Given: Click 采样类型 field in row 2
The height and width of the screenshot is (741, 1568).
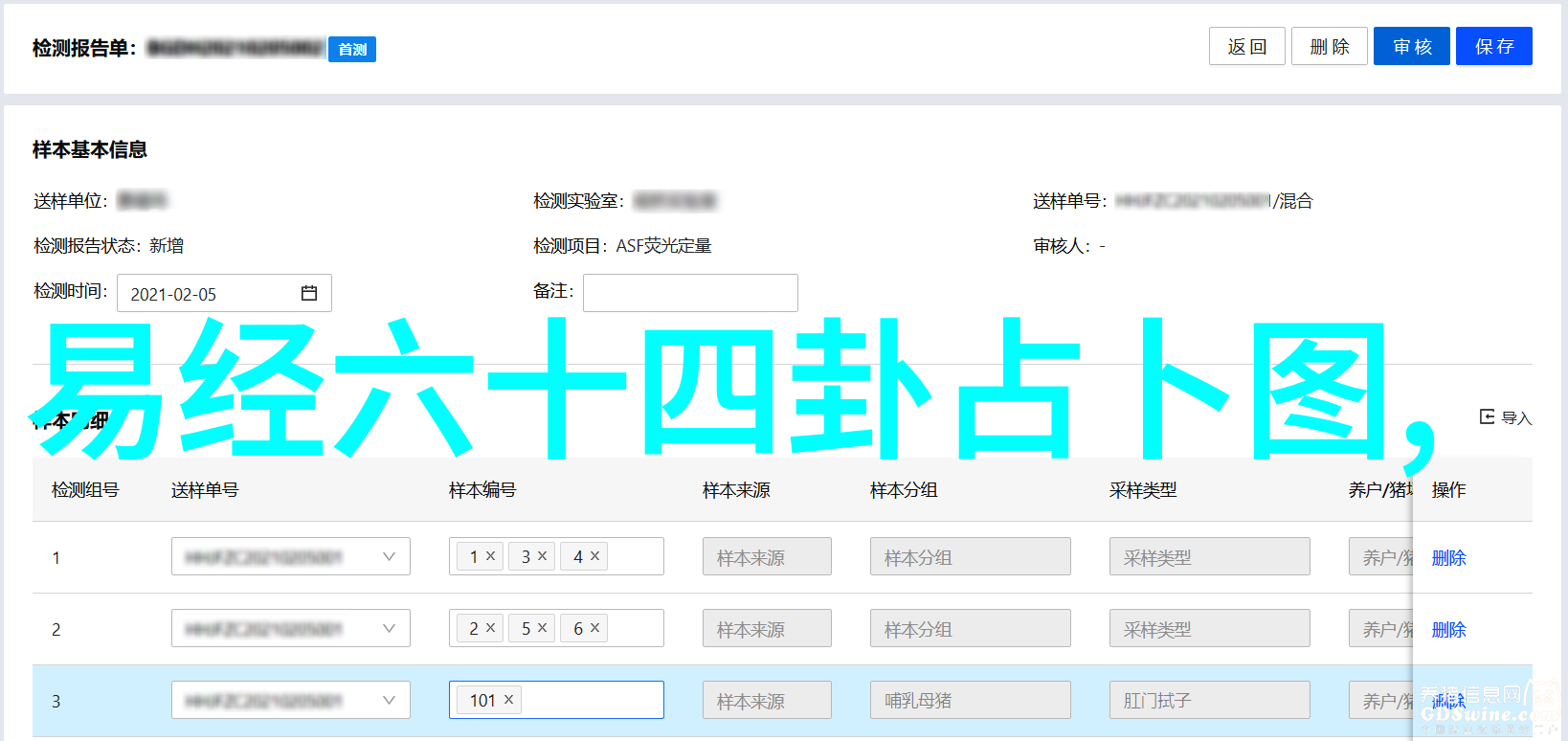Looking at the screenshot, I should pyautogui.click(x=1209, y=628).
